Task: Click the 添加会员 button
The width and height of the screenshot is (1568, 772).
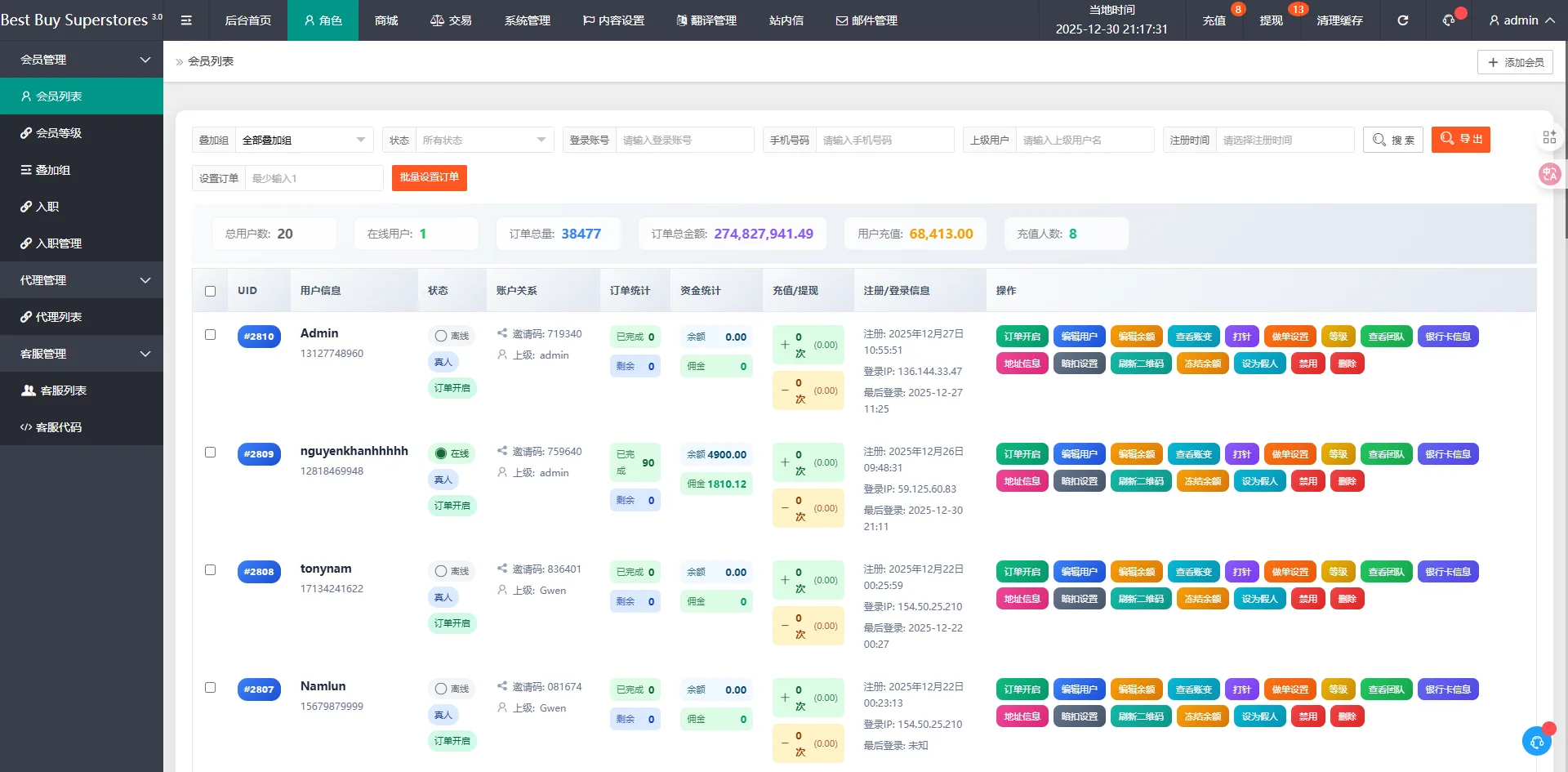Action: [1515, 62]
